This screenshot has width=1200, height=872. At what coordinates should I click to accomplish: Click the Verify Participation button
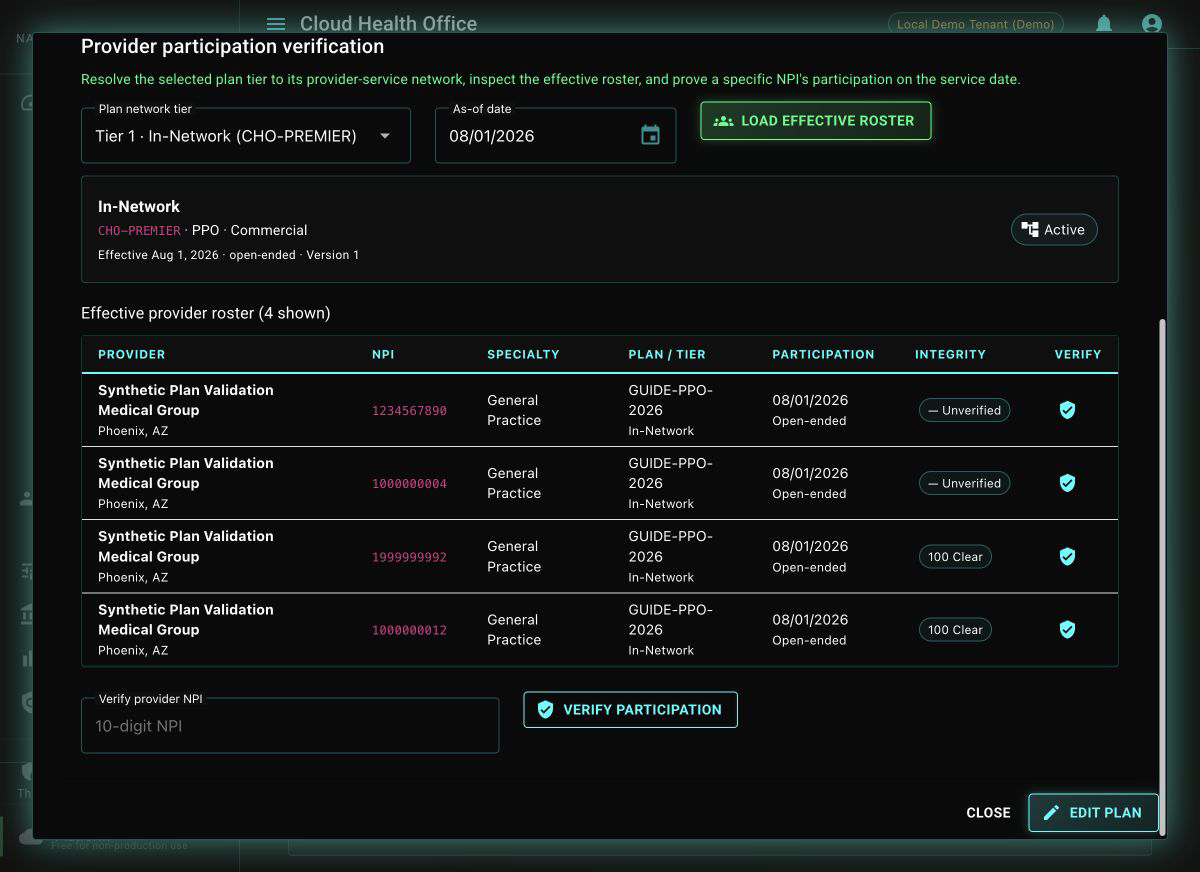pos(630,709)
